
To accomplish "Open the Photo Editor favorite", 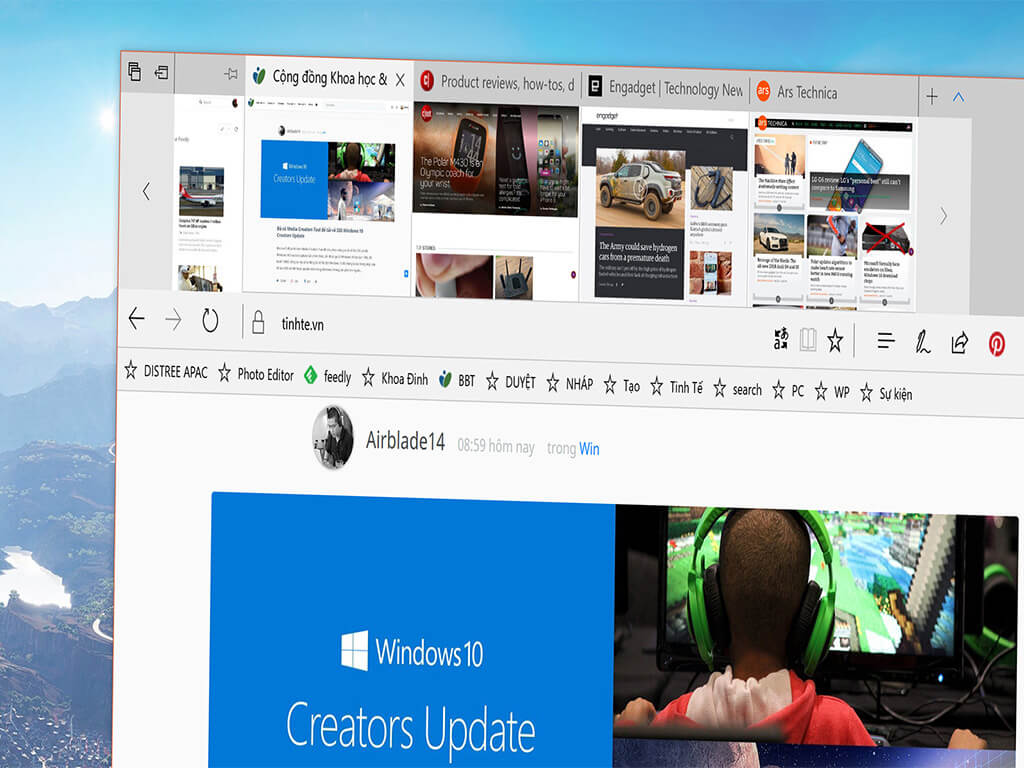I will [x=256, y=374].
